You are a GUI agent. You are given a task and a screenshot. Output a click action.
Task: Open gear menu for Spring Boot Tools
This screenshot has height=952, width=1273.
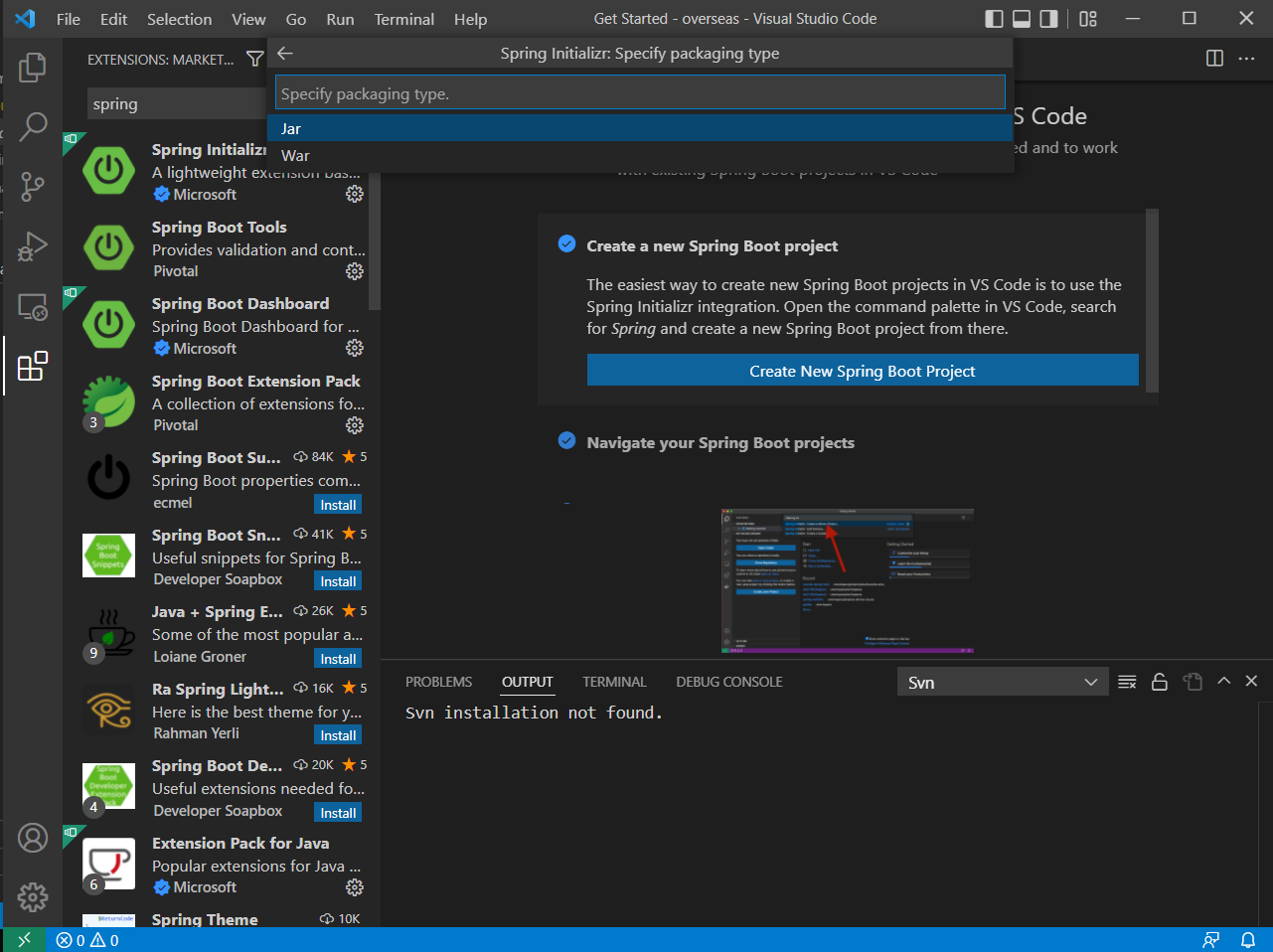(355, 271)
